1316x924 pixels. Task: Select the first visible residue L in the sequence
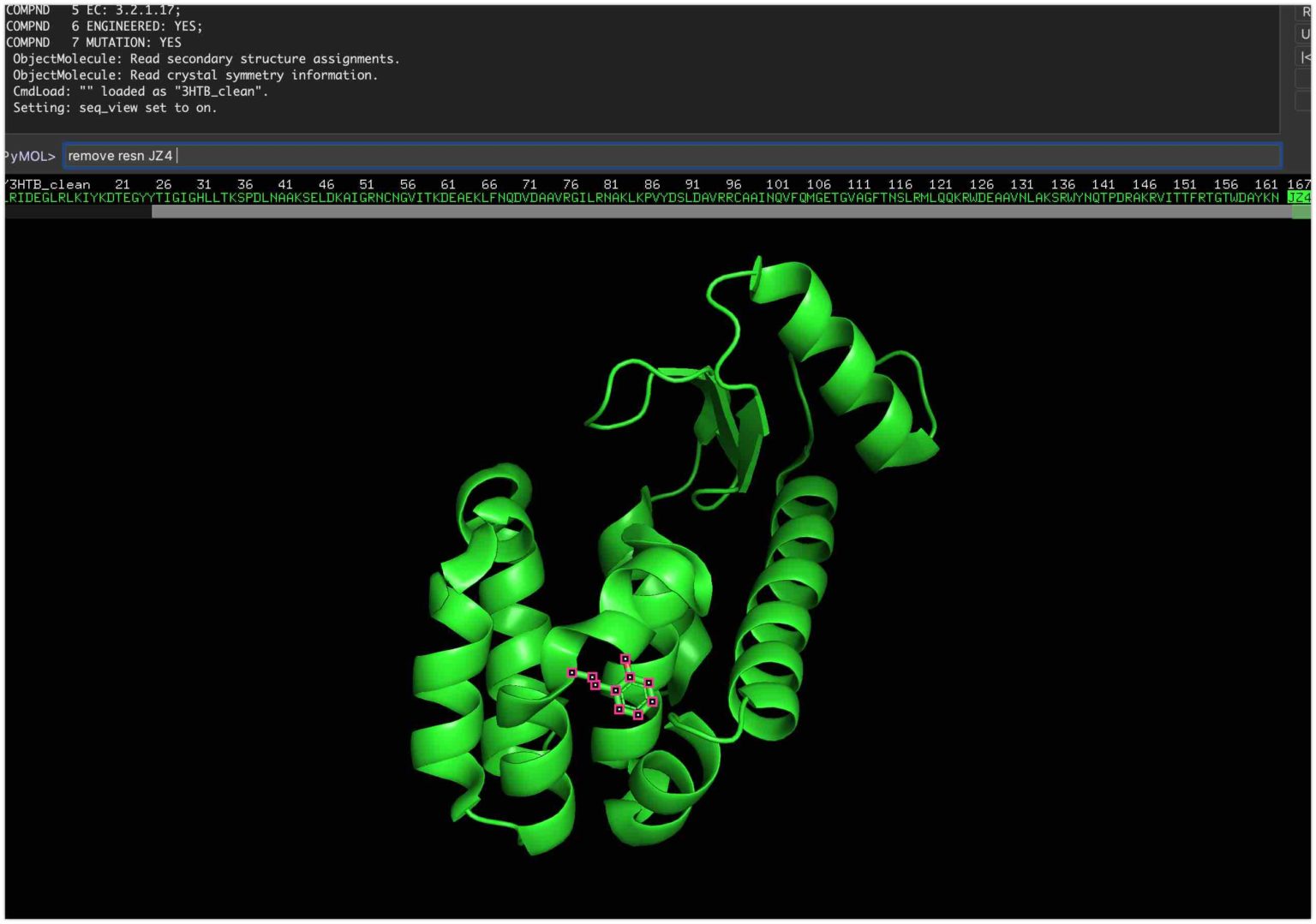5,197
